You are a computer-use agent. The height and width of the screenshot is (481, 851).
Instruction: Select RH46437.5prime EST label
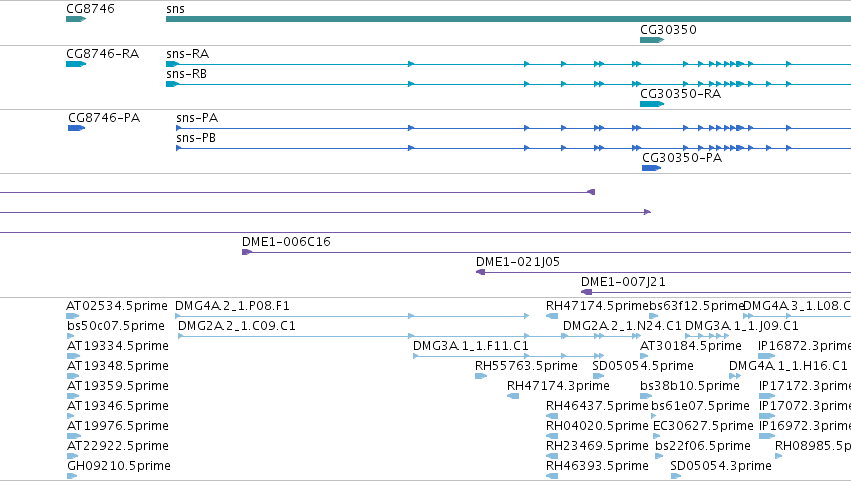point(597,406)
